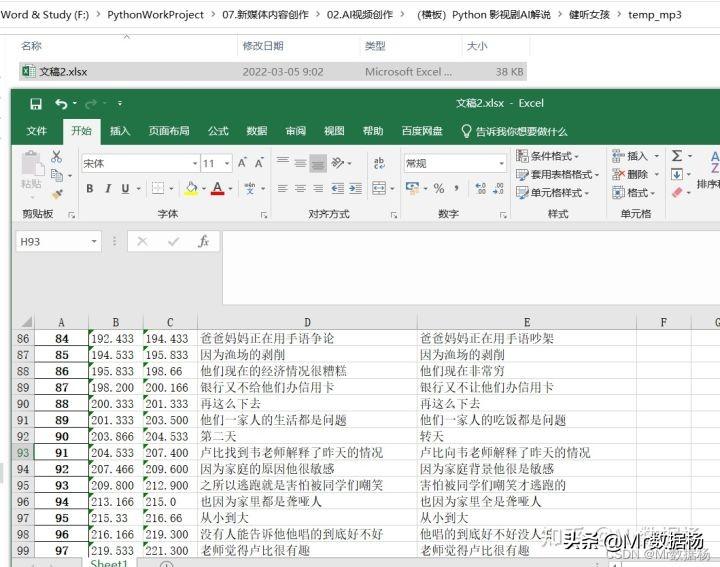Align text left in the cell
This screenshot has height=567, width=720.
click(x=282, y=189)
